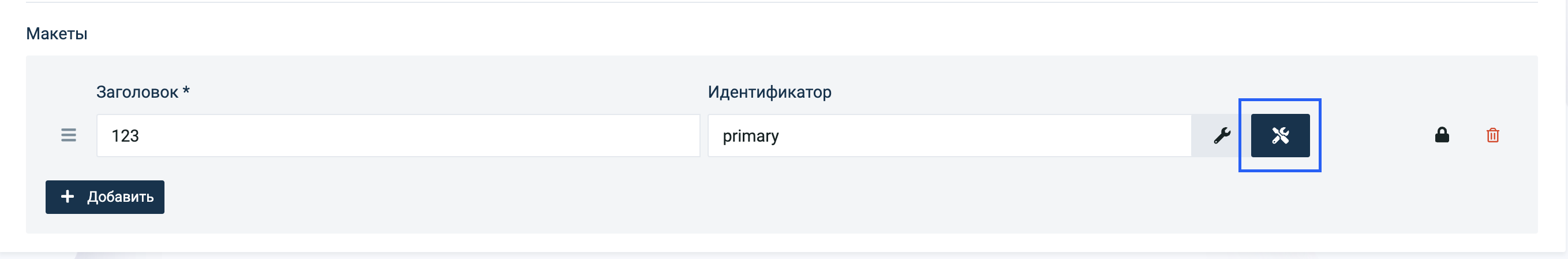
Task: Focus the Идентификатор field containing primary
Action: point(949,135)
